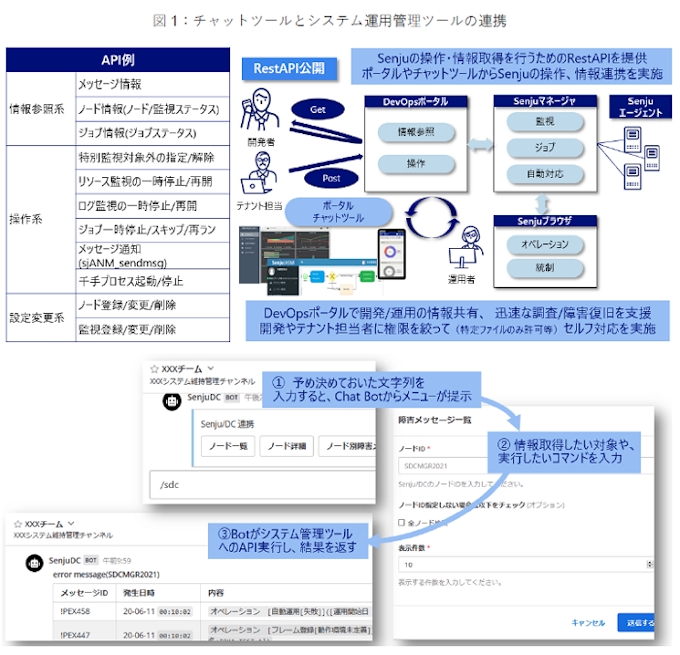
Task: Click the テナント担当 laptop user icon
Action: [257, 174]
